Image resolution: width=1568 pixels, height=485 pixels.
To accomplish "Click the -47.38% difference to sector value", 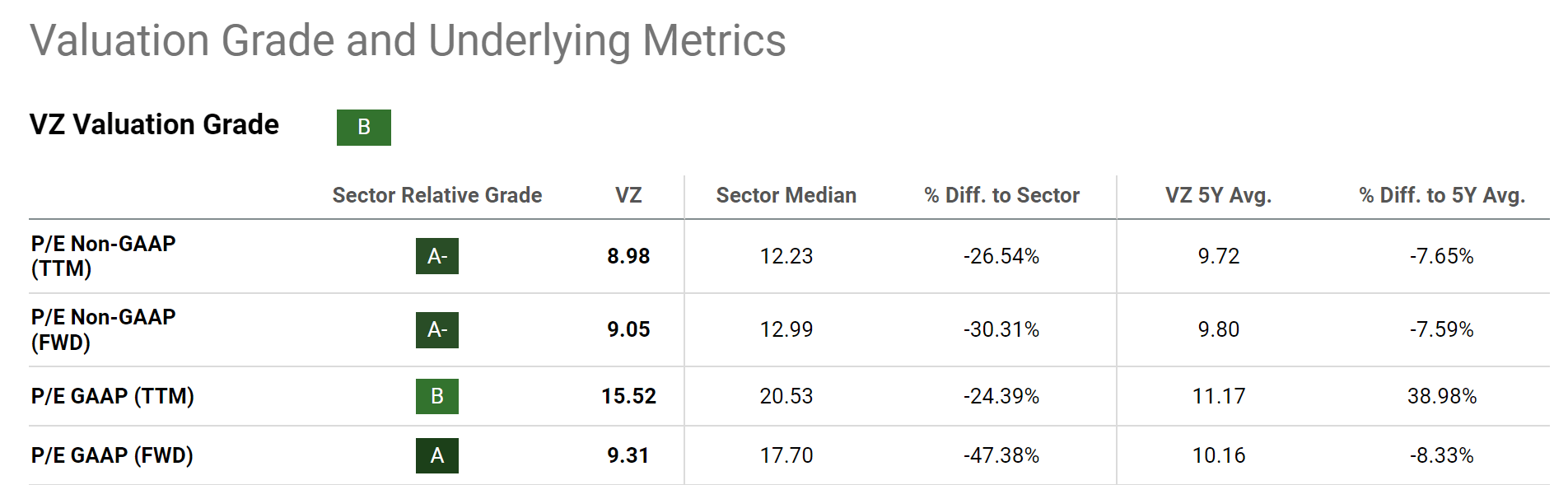I will [1001, 455].
